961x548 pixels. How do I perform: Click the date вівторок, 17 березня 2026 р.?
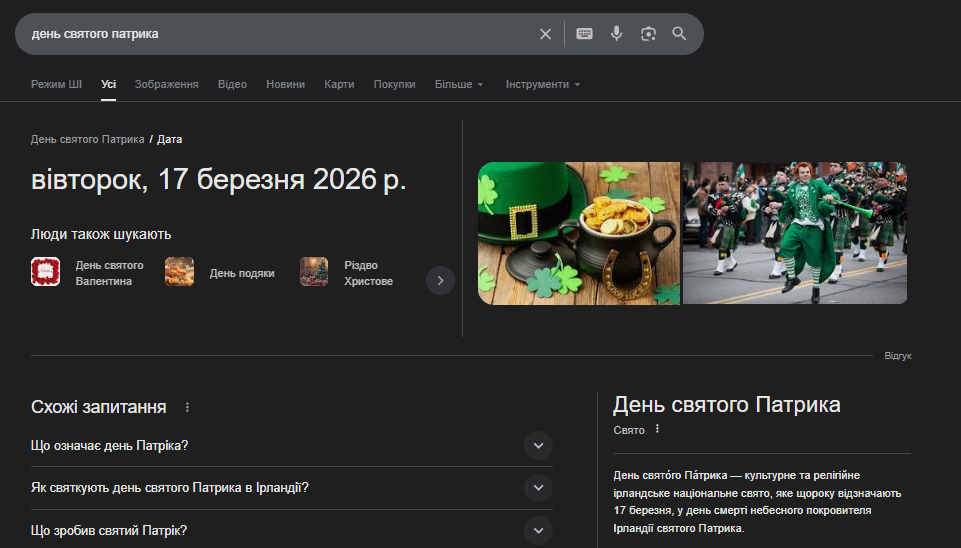[x=219, y=180]
